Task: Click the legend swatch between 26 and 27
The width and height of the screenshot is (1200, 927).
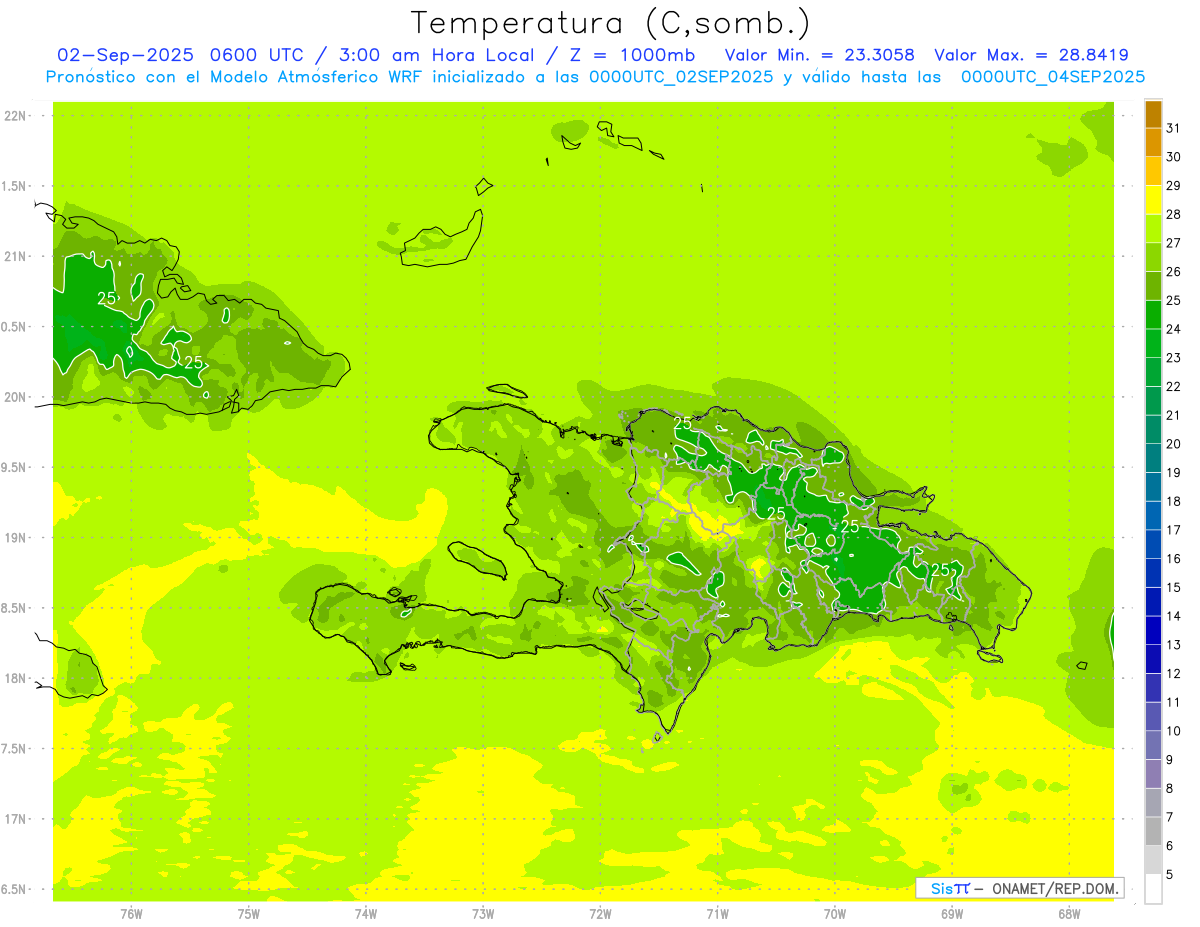Action: point(1153,258)
